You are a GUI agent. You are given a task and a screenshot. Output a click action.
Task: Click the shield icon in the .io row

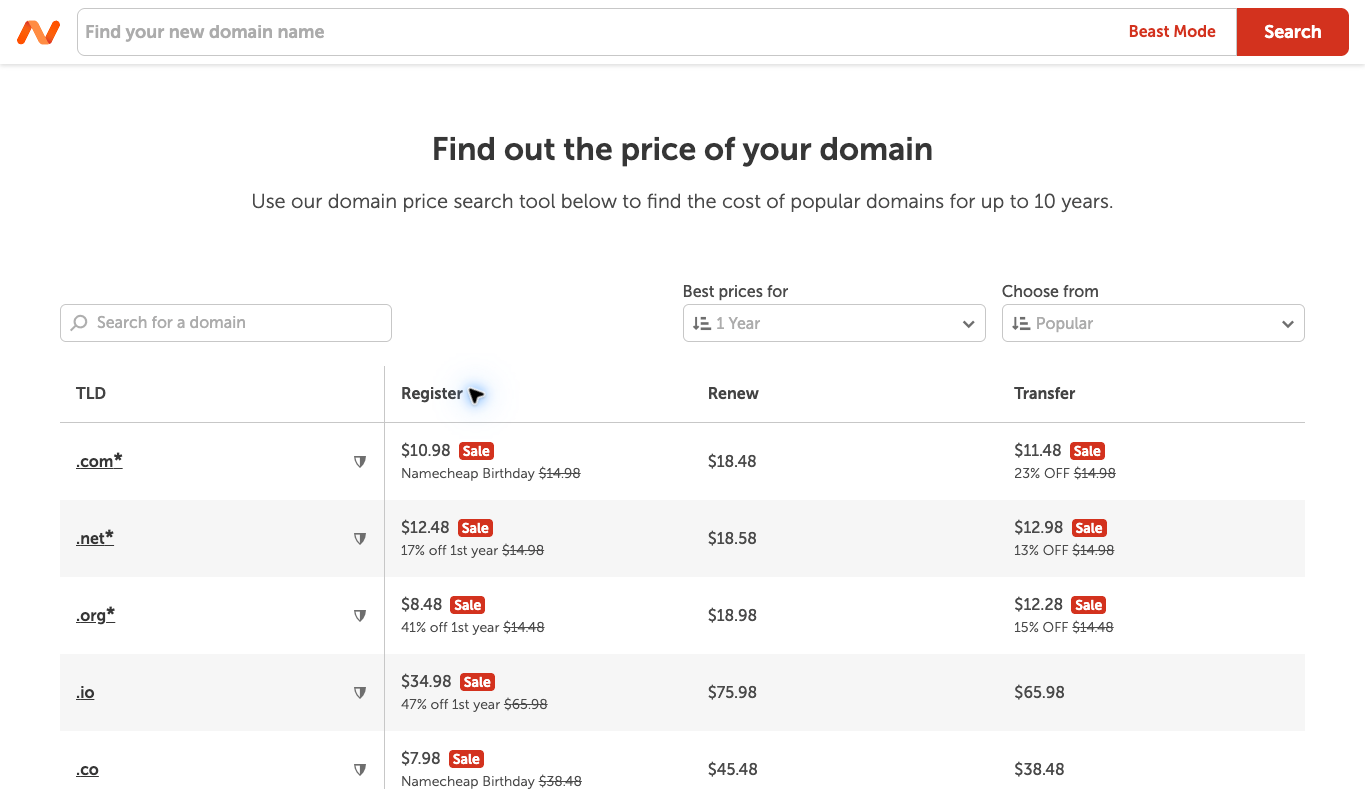pyautogui.click(x=360, y=692)
